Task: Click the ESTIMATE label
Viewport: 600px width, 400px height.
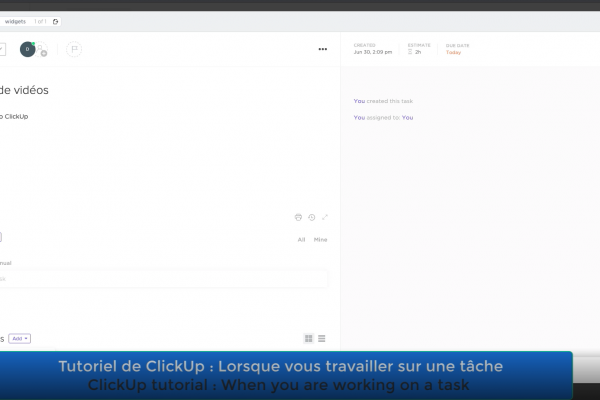Action: click(419, 45)
